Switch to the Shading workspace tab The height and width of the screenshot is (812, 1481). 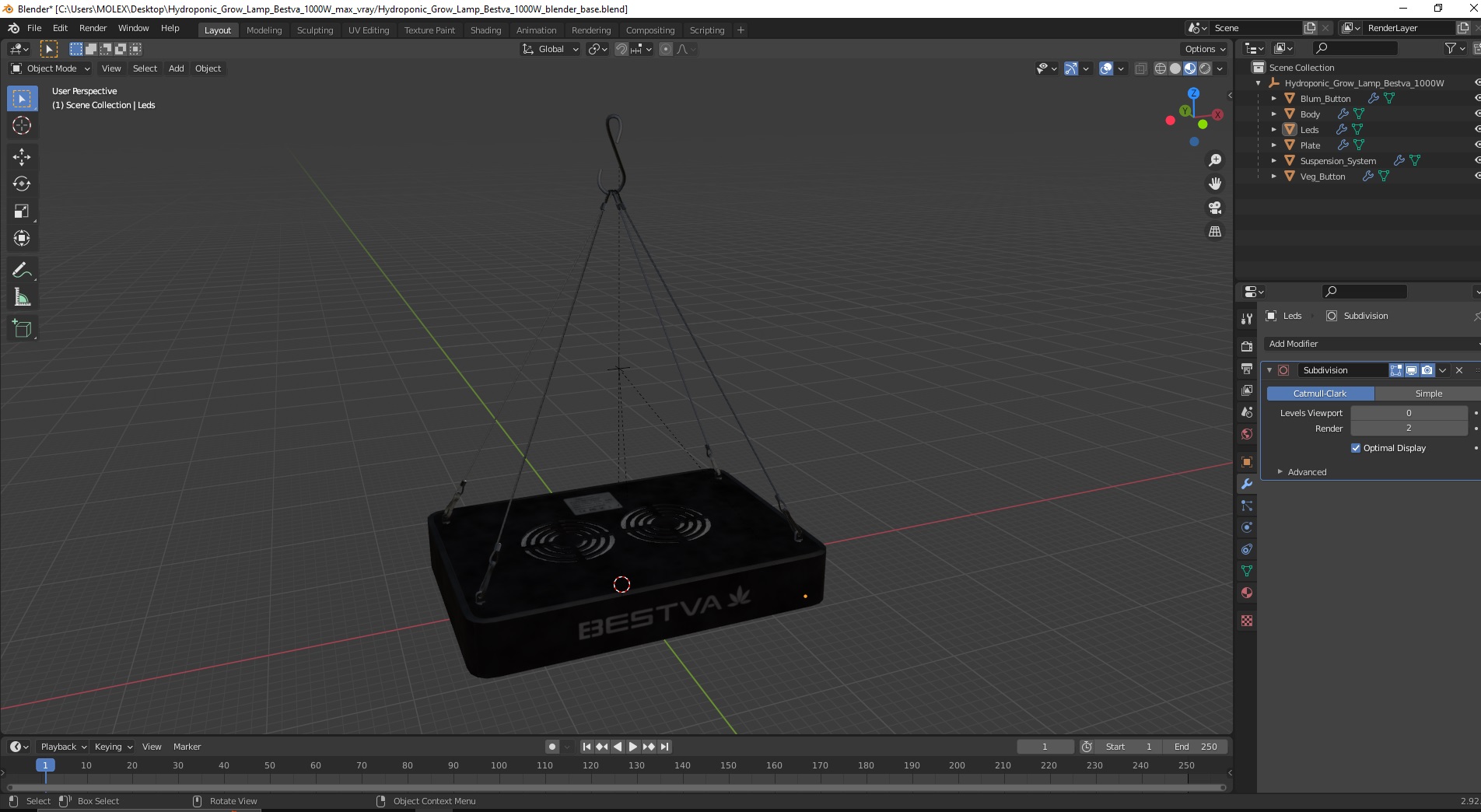coord(485,30)
